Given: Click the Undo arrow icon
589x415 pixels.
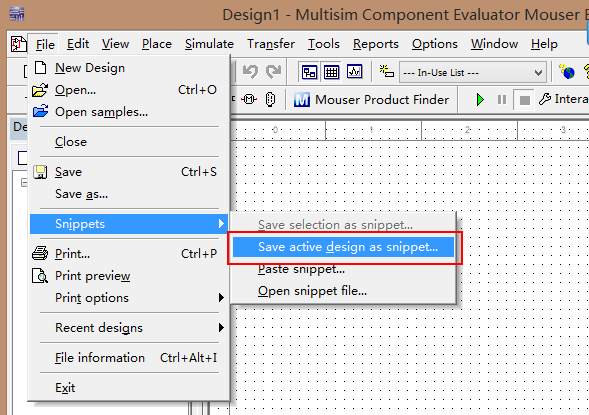Looking at the screenshot, I should click(x=250, y=71).
